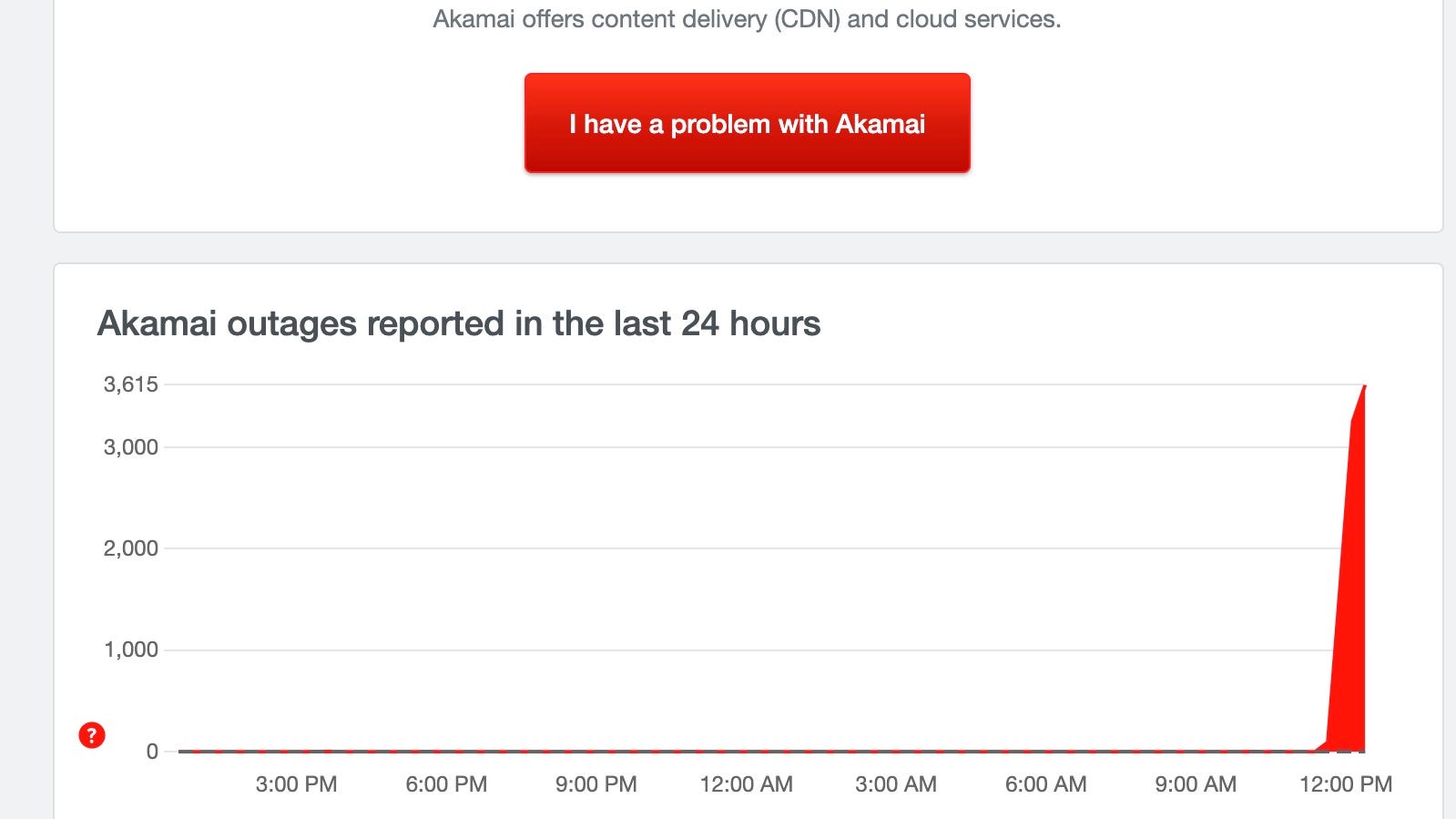
Task: Click the Akamai CDN description text
Action: (747, 19)
